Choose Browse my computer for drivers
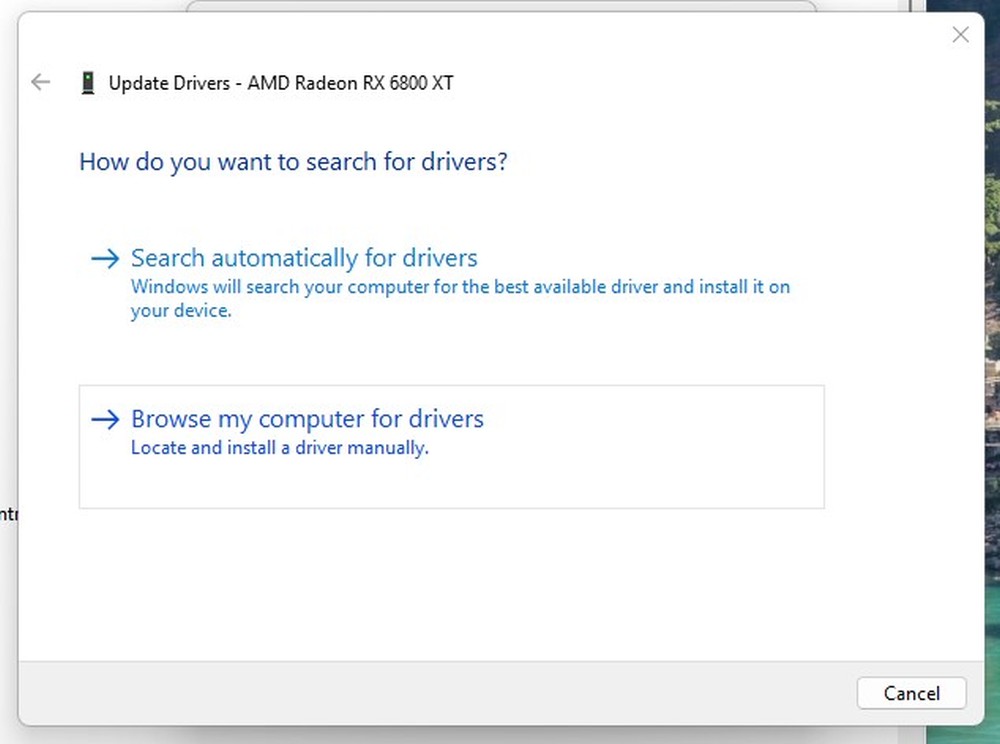 click(x=452, y=446)
